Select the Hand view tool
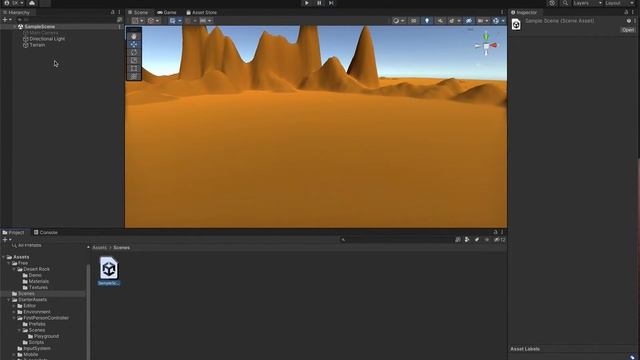640x360 pixels. (x=134, y=36)
